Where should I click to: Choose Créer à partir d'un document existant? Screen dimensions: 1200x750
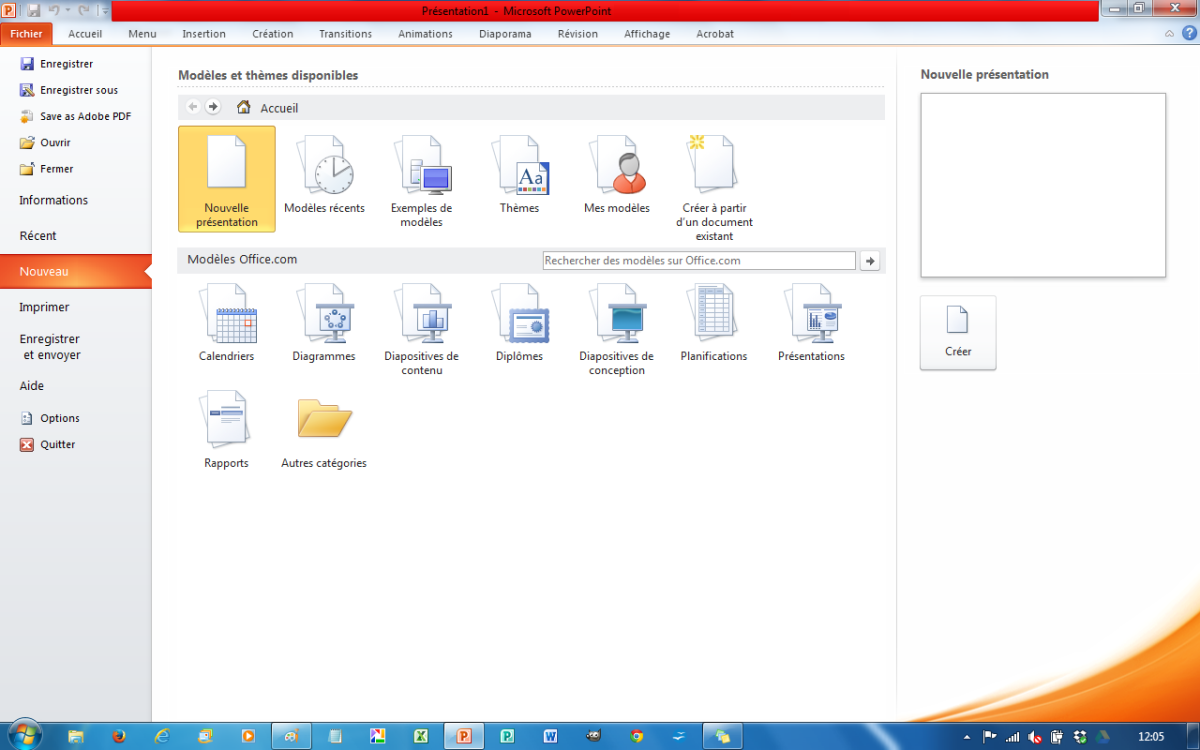[715, 187]
